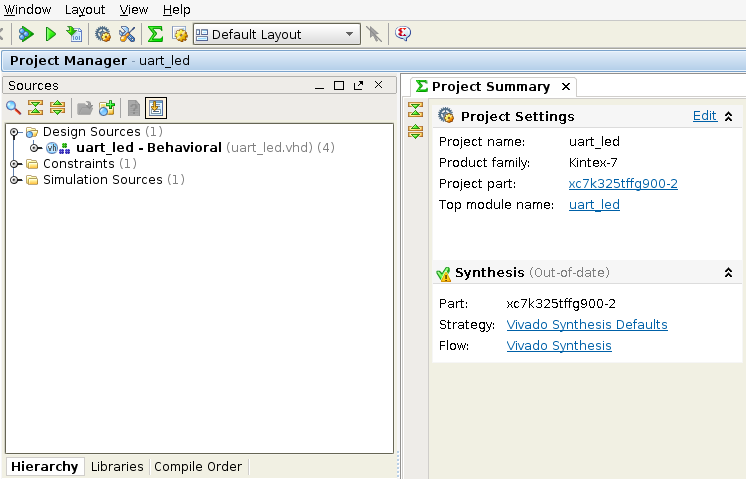Click the Project Settings gear icon in the summary header
The height and width of the screenshot is (479, 746).
[x=446, y=115]
